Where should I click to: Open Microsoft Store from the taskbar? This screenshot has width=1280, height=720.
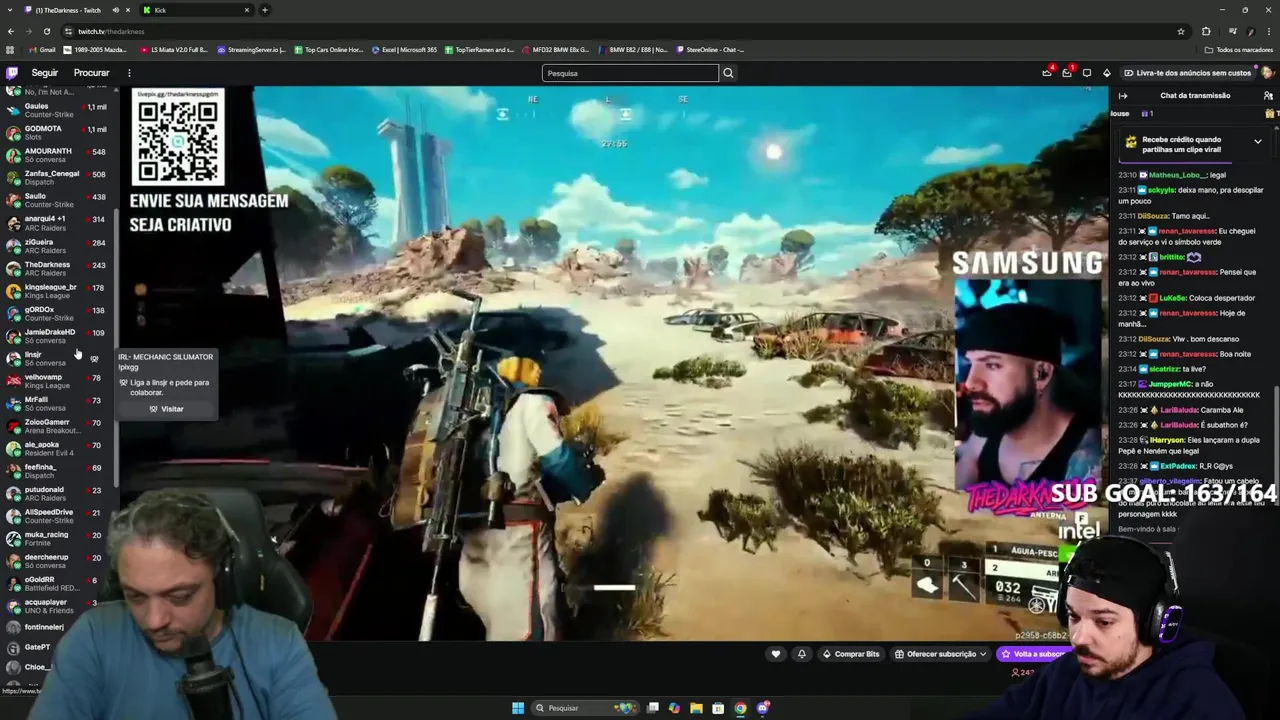718,708
